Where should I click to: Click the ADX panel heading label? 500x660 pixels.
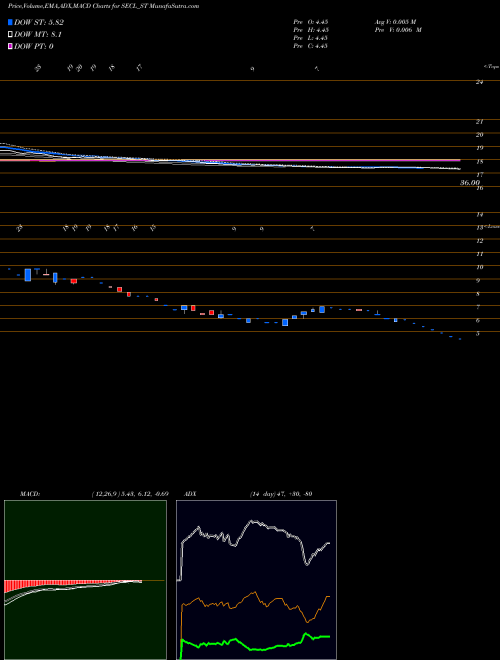(x=190, y=493)
